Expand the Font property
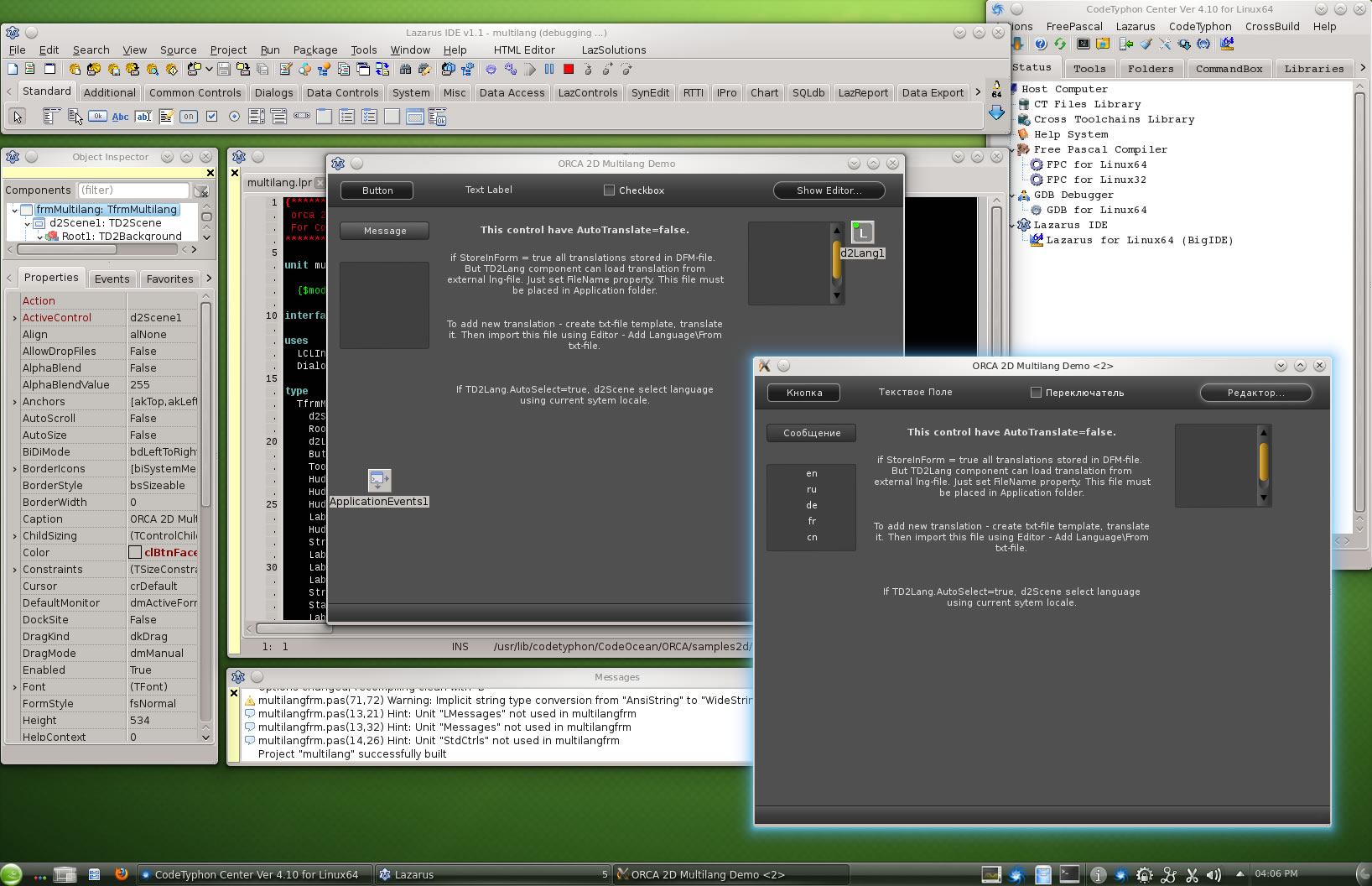This screenshot has height=886, width=1372. tap(14, 687)
